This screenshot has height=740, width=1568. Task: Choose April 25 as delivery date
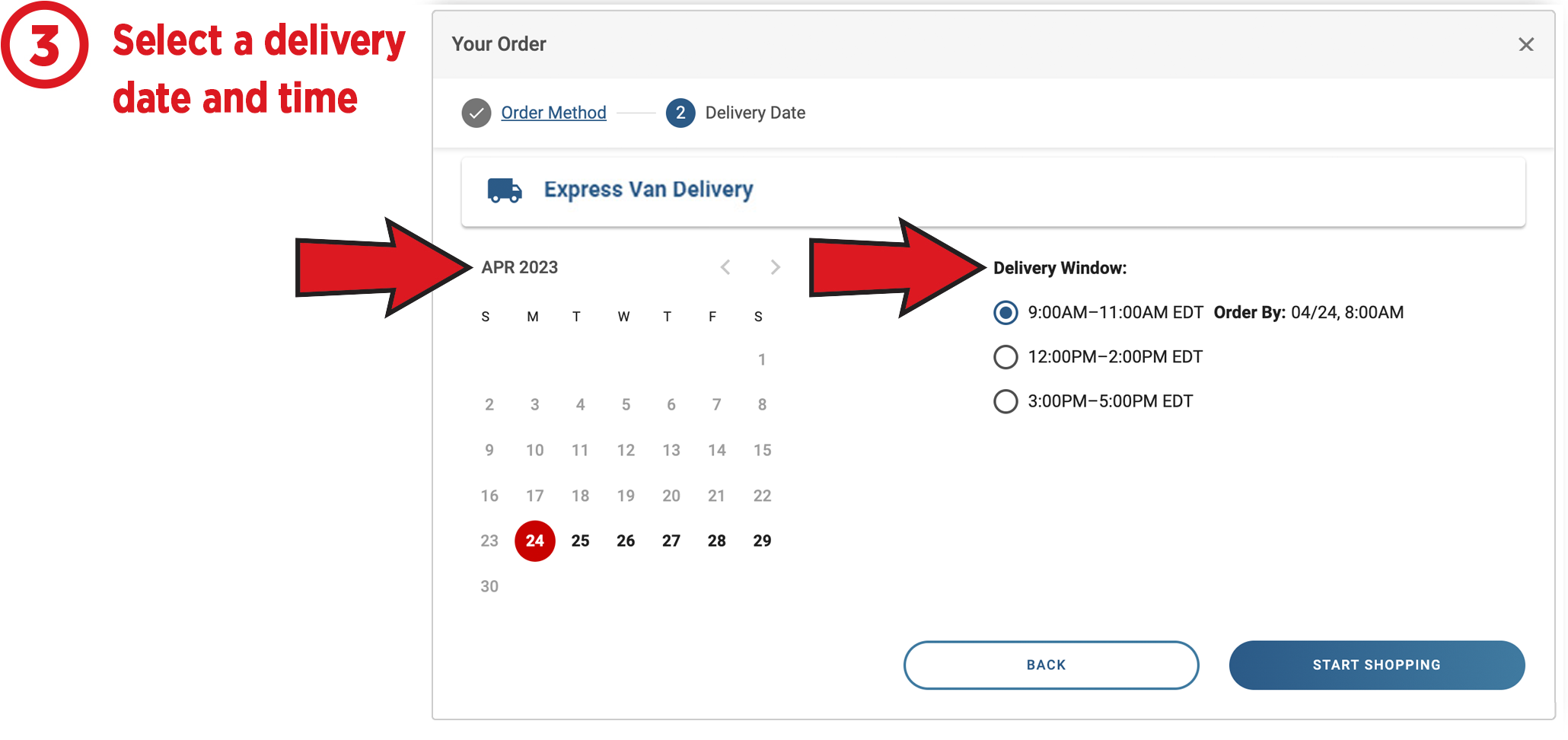point(580,541)
